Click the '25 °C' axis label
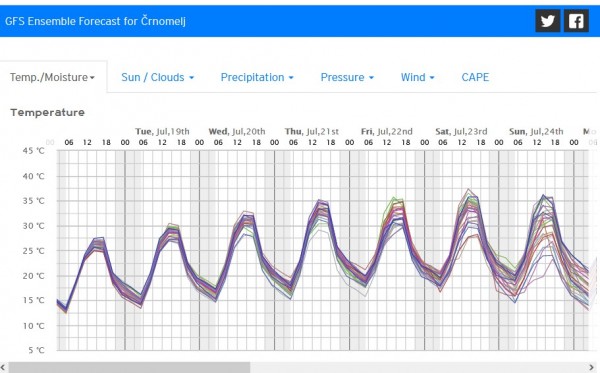600x373 pixels. pos(34,251)
